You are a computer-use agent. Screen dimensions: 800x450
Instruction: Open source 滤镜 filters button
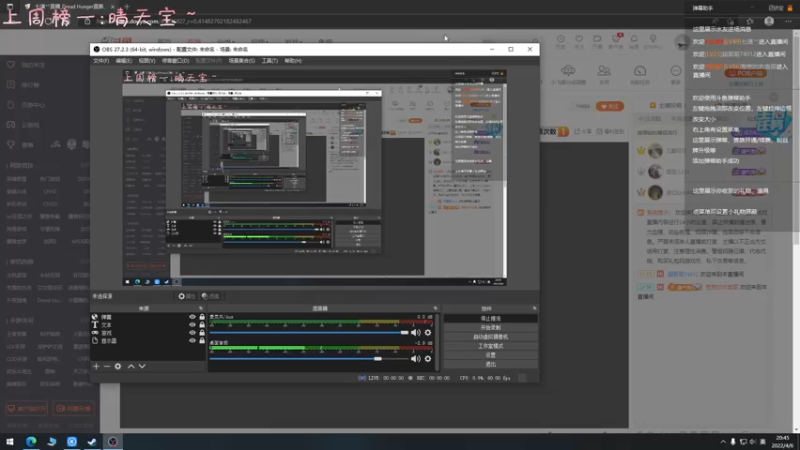pos(210,296)
